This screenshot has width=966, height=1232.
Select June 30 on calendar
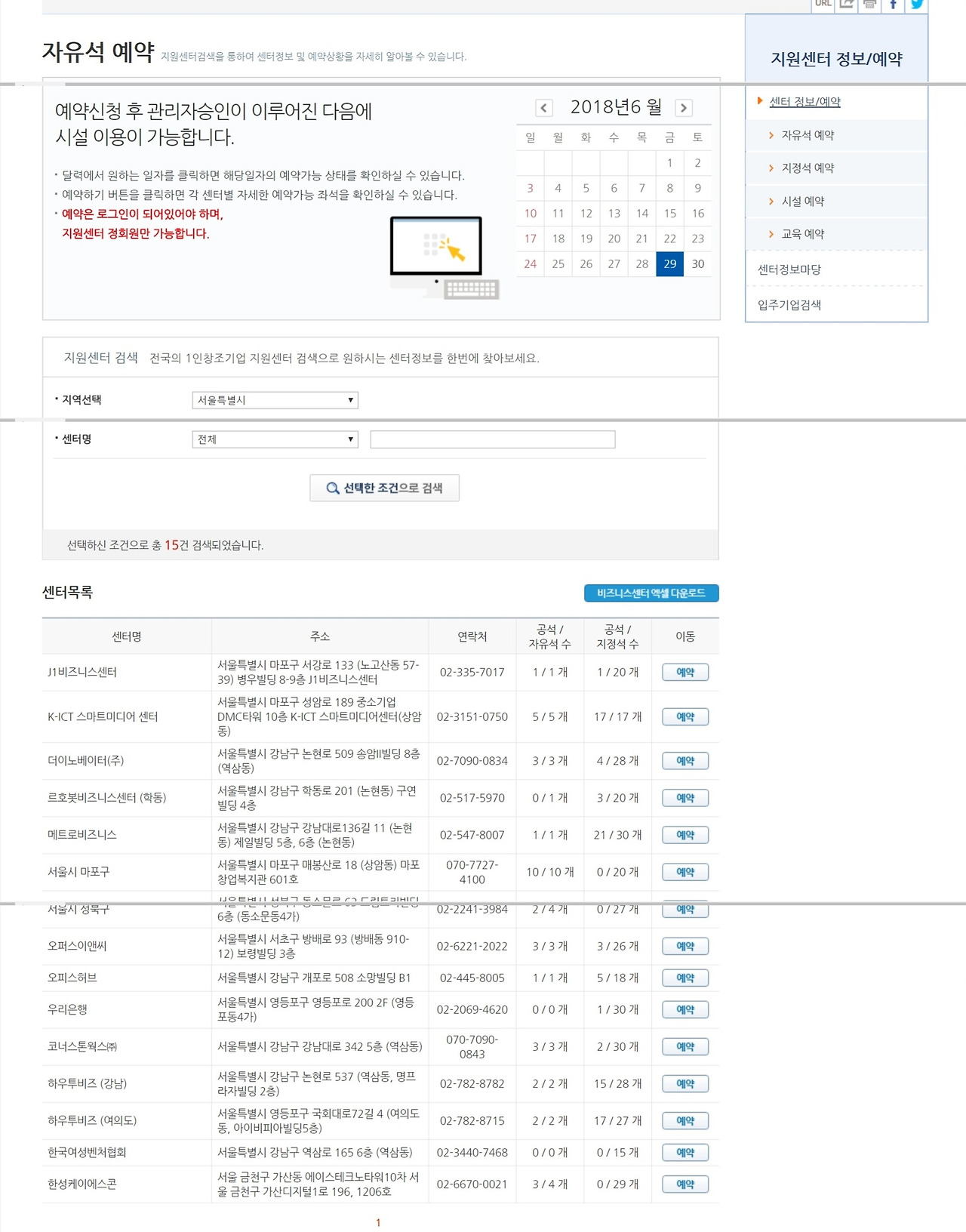click(698, 264)
